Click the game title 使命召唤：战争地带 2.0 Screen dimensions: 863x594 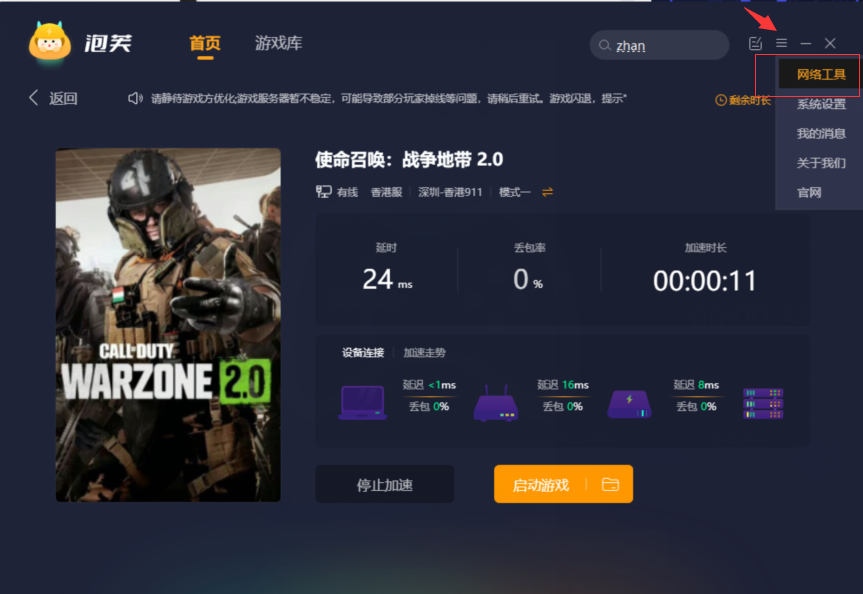coord(409,160)
